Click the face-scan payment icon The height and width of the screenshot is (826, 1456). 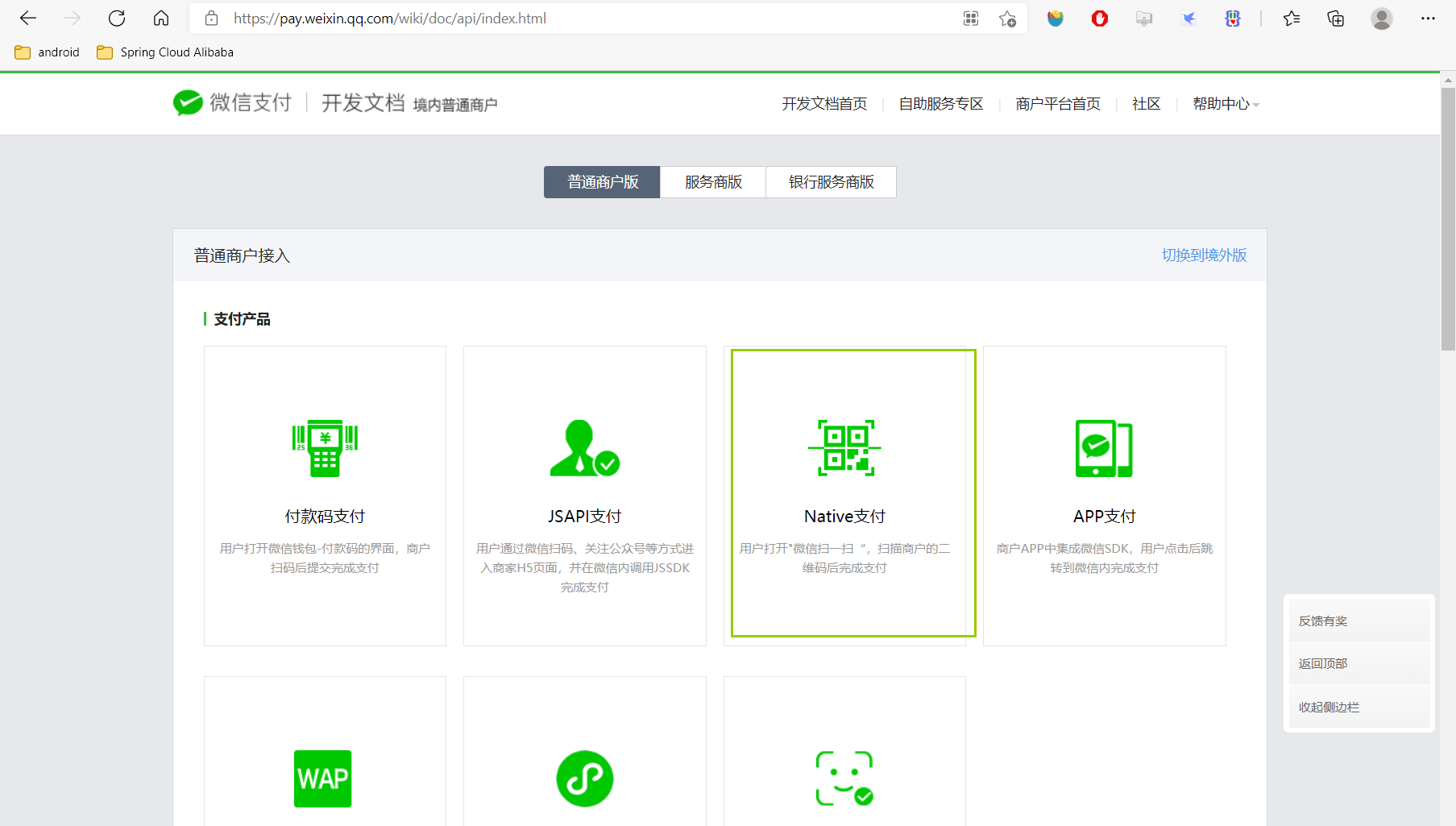pyautogui.click(x=844, y=778)
